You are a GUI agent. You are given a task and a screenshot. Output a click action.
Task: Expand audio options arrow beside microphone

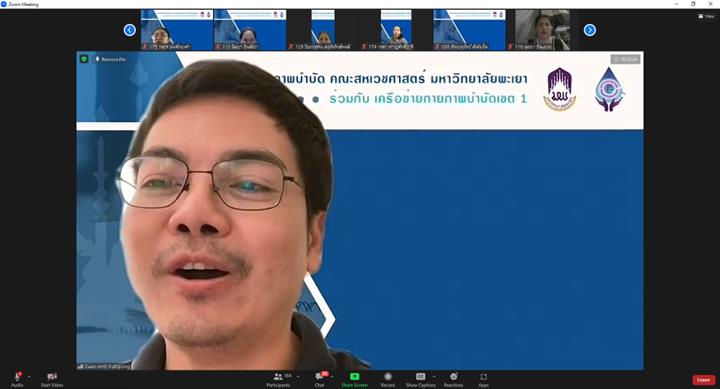point(29,377)
